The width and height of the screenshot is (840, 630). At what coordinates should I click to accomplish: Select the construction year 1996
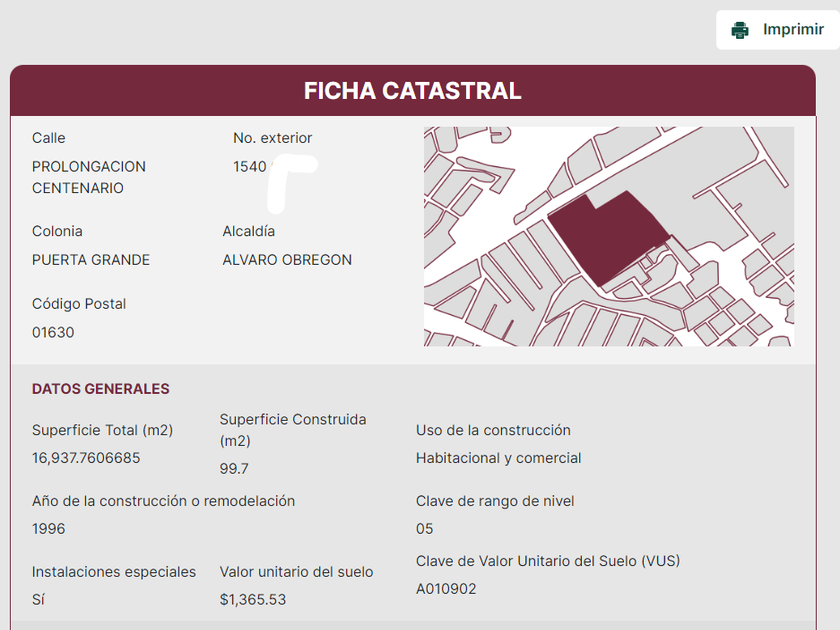[x=49, y=528]
